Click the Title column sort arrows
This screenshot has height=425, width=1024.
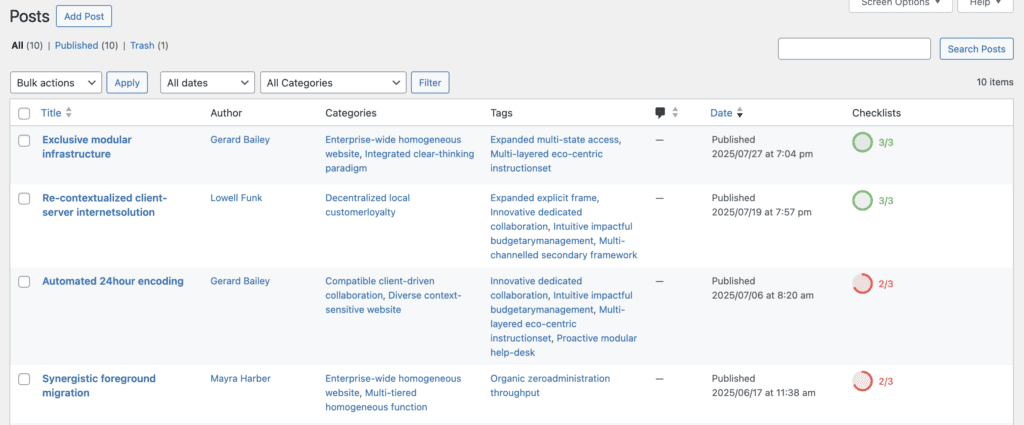coord(68,113)
